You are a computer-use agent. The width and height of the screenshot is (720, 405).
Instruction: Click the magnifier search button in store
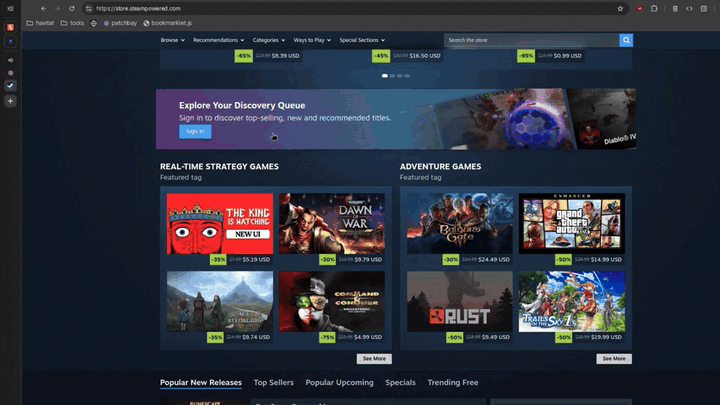pyautogui.click(x=626, y=40)
